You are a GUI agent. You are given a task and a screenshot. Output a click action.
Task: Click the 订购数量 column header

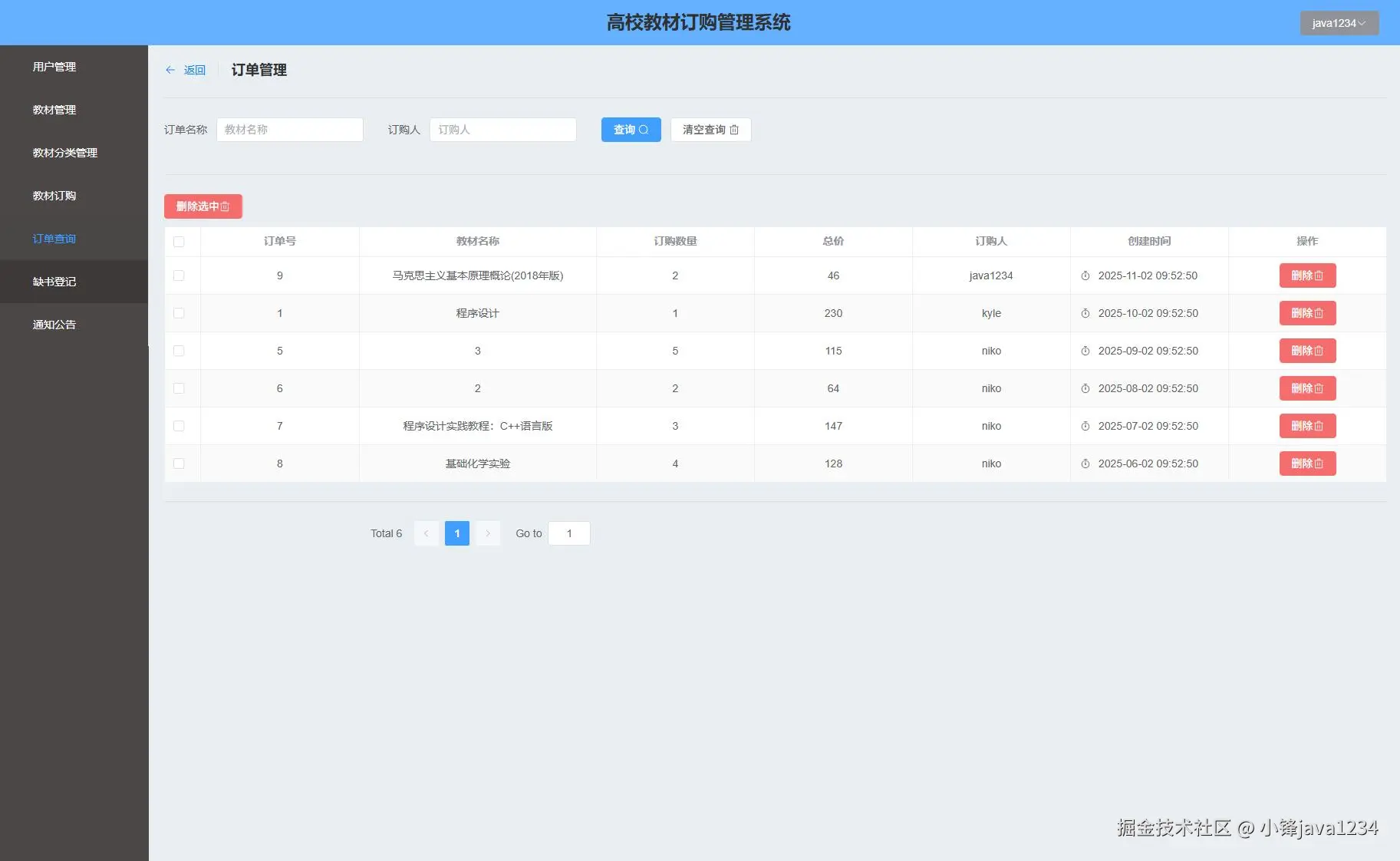[x=675, y=241]
